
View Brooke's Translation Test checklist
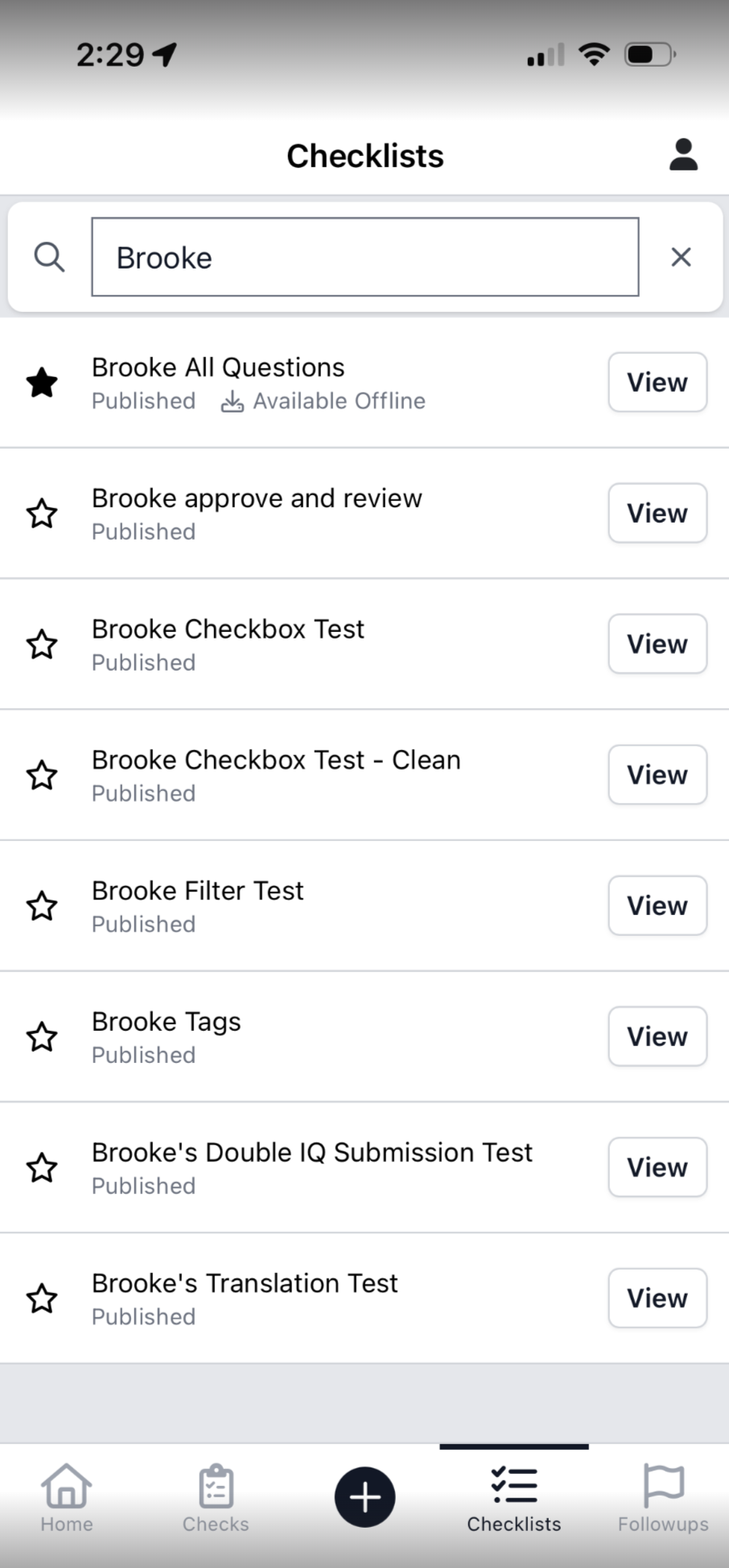pyautogui.click(x=657, y=1298)
